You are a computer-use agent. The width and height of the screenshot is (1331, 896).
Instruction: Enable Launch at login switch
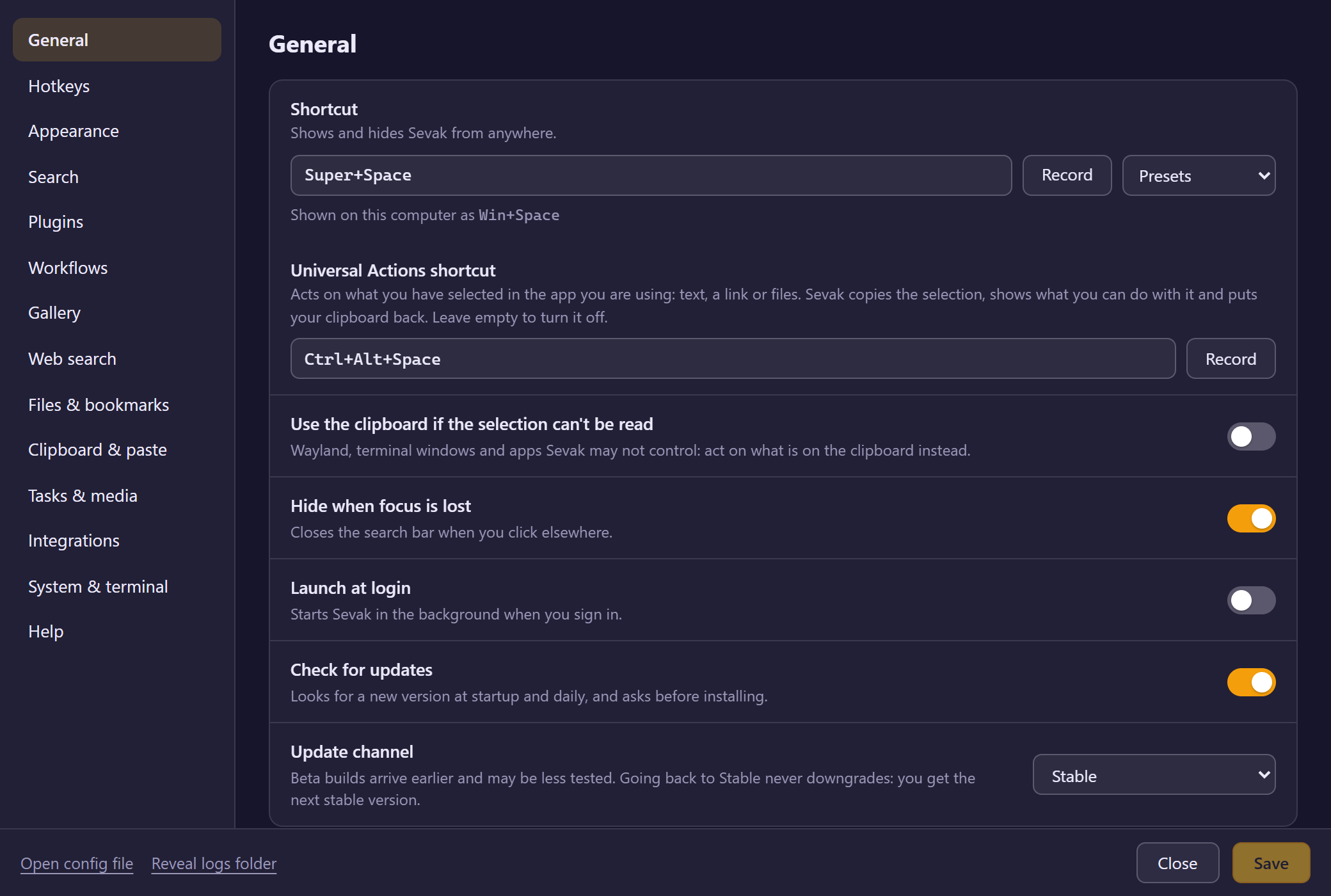(1251, 600)
